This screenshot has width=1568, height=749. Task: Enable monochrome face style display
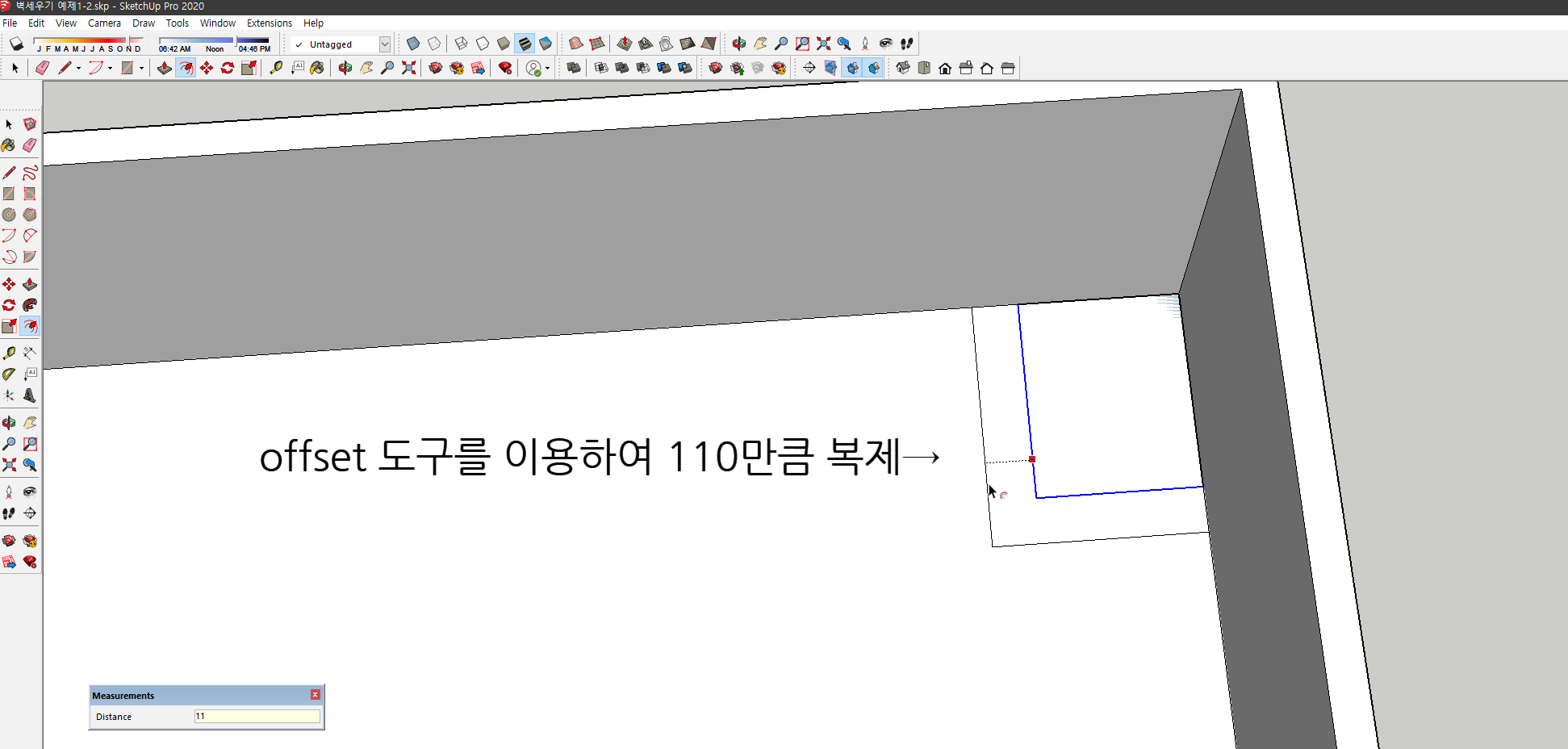pos(546,44)
